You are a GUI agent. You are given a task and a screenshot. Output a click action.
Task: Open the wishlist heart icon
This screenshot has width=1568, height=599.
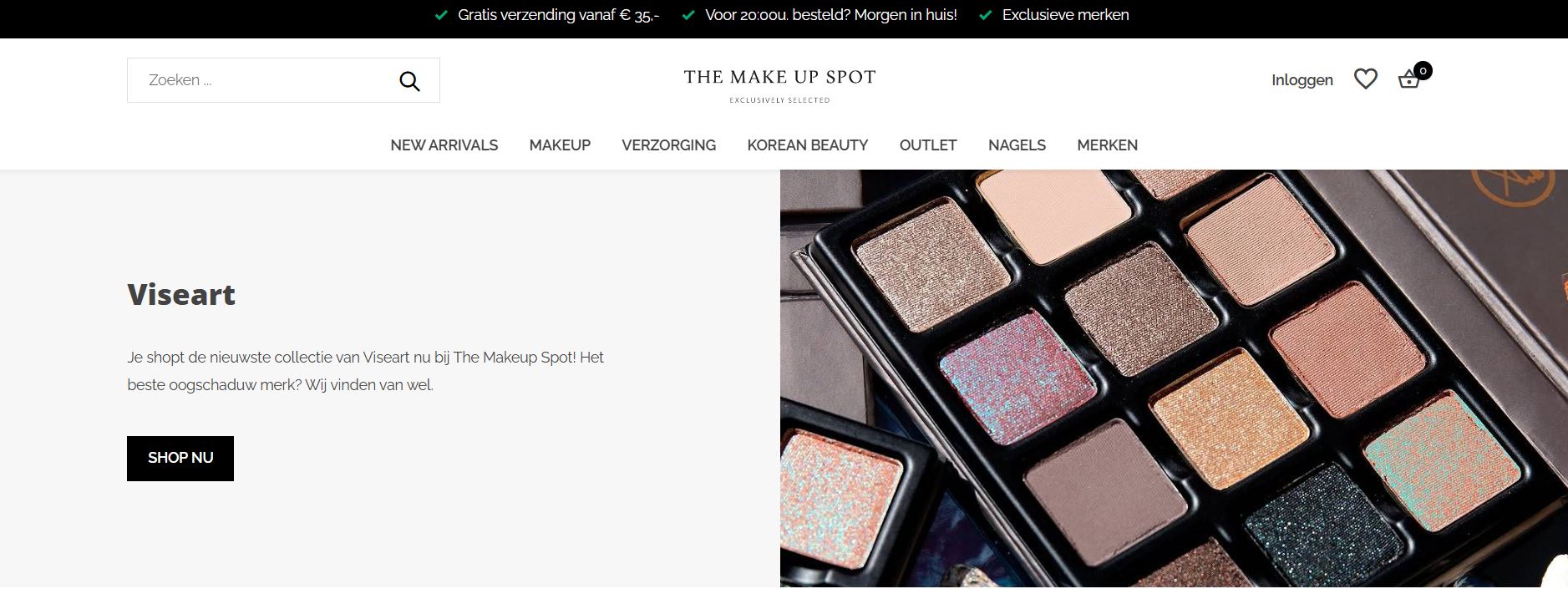click(x=1365, y=79)
